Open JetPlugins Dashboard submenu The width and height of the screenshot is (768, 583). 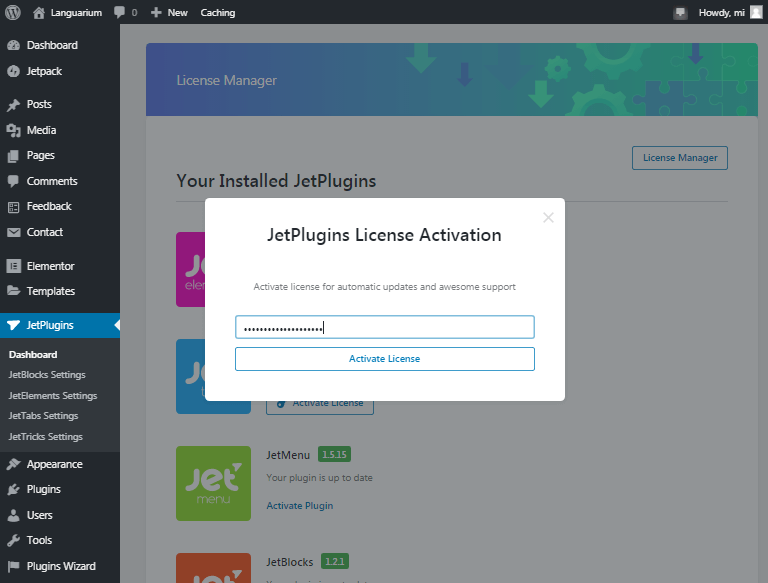coord(33,354)
